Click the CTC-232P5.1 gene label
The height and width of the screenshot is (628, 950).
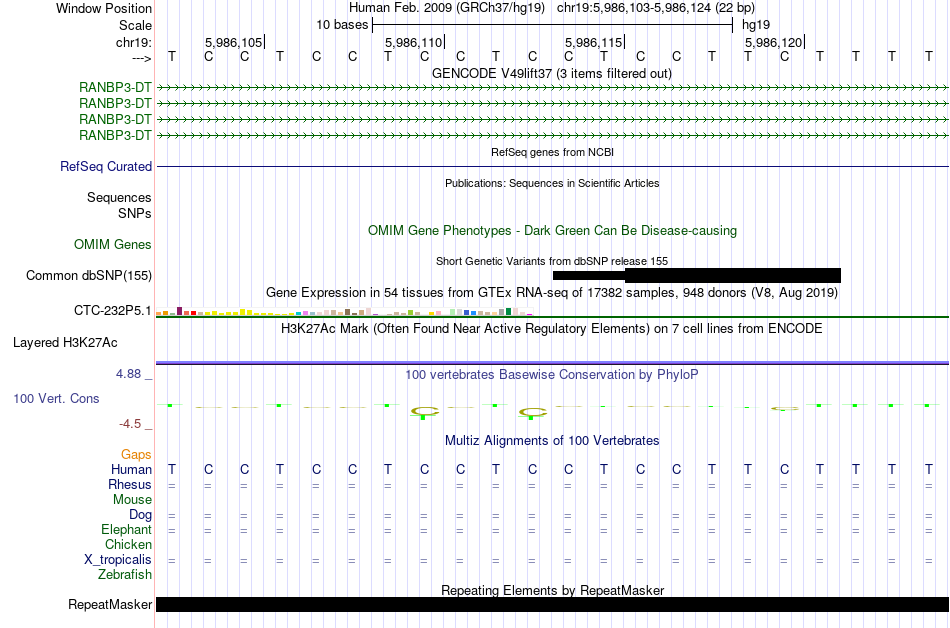point(113,311)
